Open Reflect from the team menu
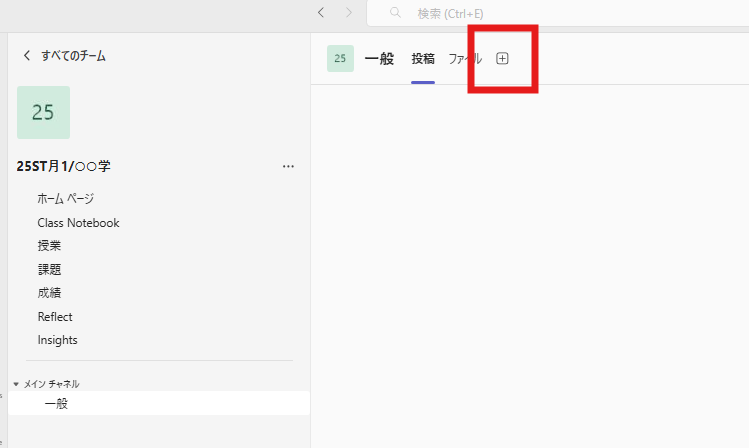 pos(55,316)
